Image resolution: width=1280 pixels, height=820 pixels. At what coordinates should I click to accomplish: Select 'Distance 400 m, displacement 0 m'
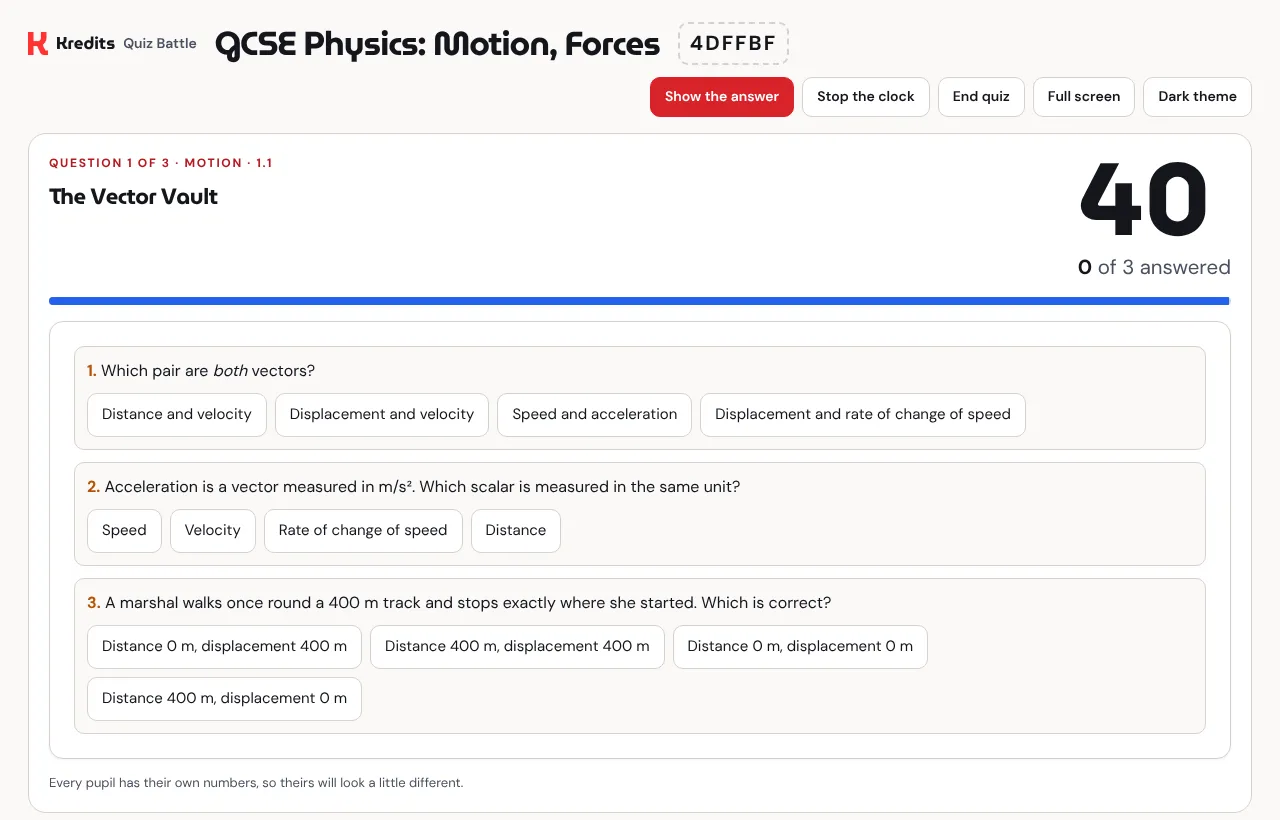(225, 699)
